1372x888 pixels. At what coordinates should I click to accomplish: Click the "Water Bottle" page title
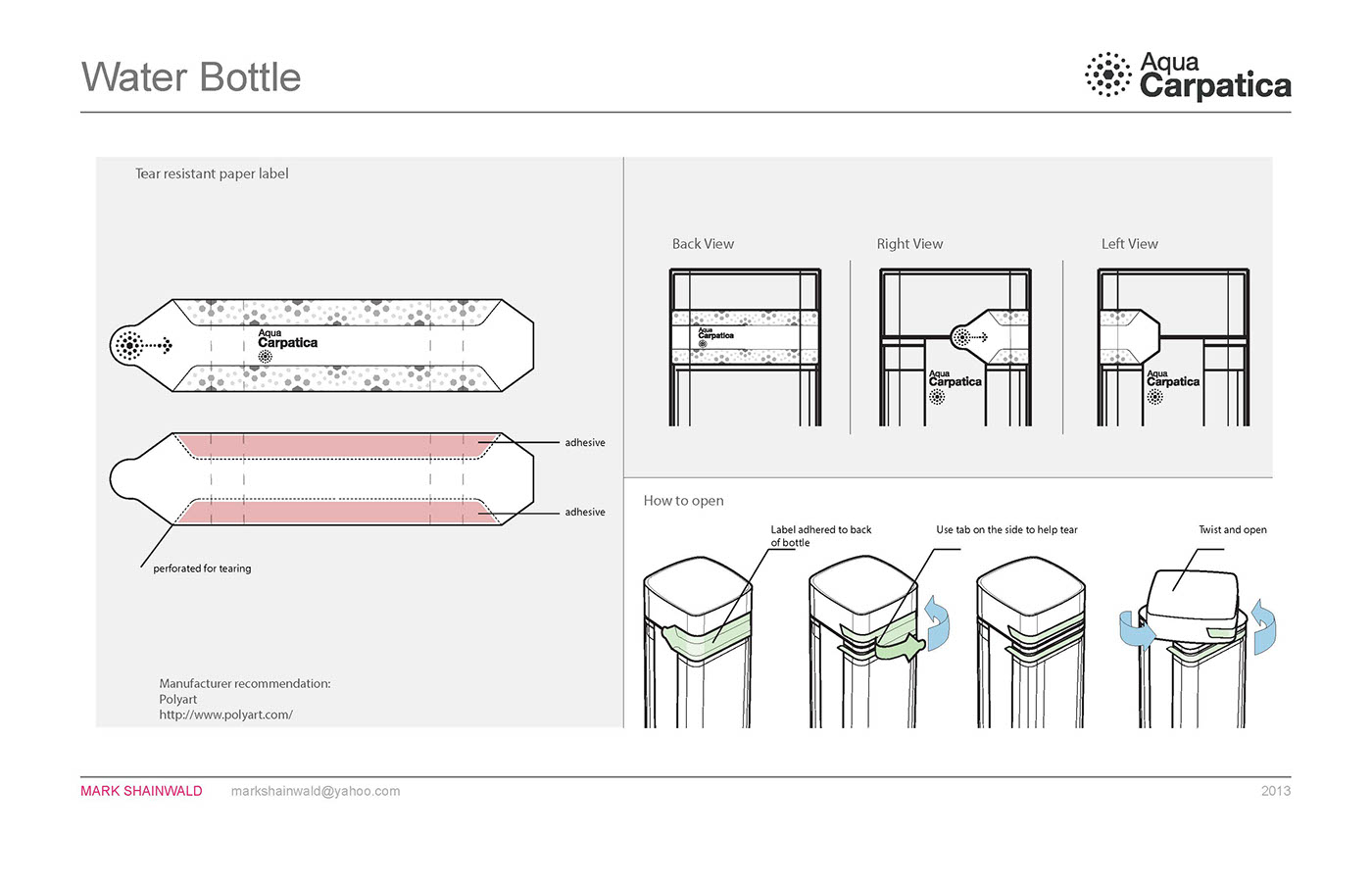click(x=191, y=77)
